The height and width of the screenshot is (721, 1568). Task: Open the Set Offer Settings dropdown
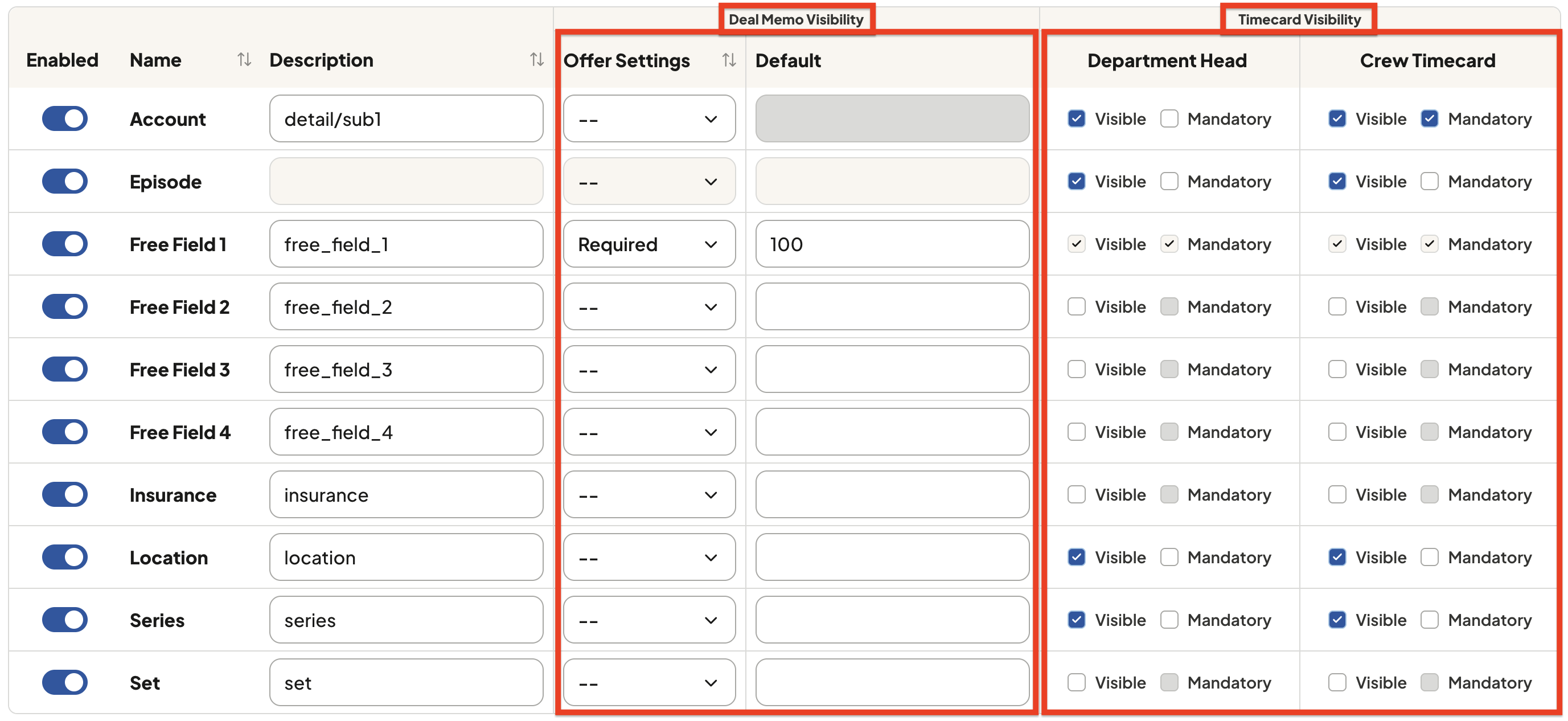[x=649, y=683]
